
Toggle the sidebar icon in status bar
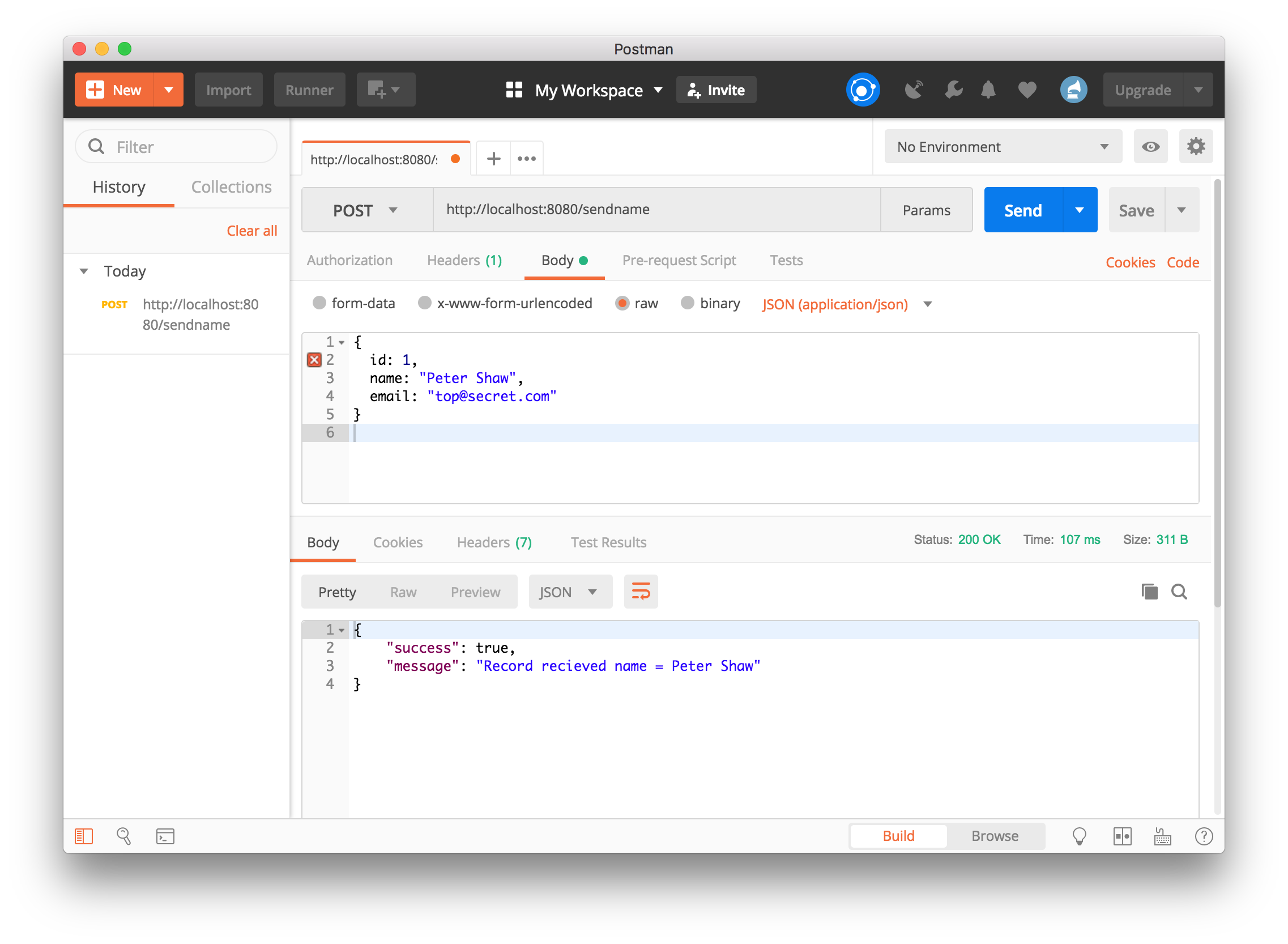(84, 836)
